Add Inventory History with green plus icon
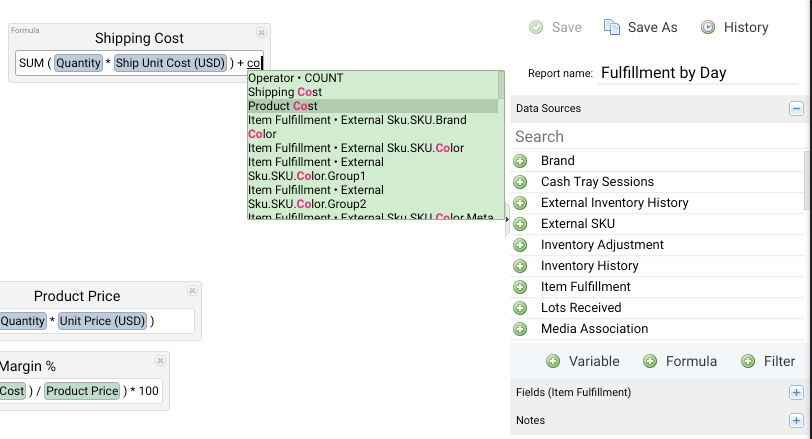812x439 pixels. coord(520,266)
